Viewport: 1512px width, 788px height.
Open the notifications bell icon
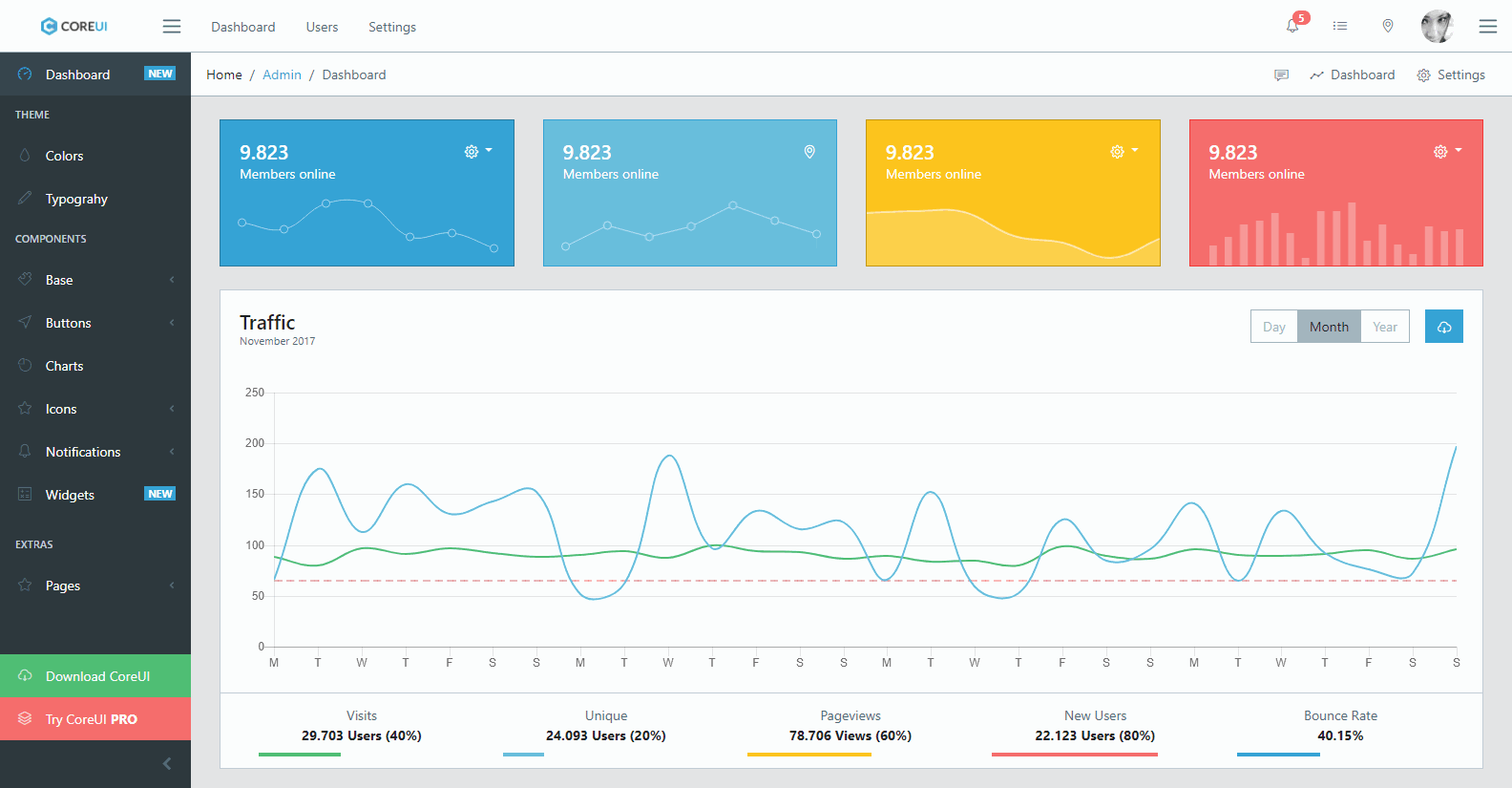click(1292, 26)
